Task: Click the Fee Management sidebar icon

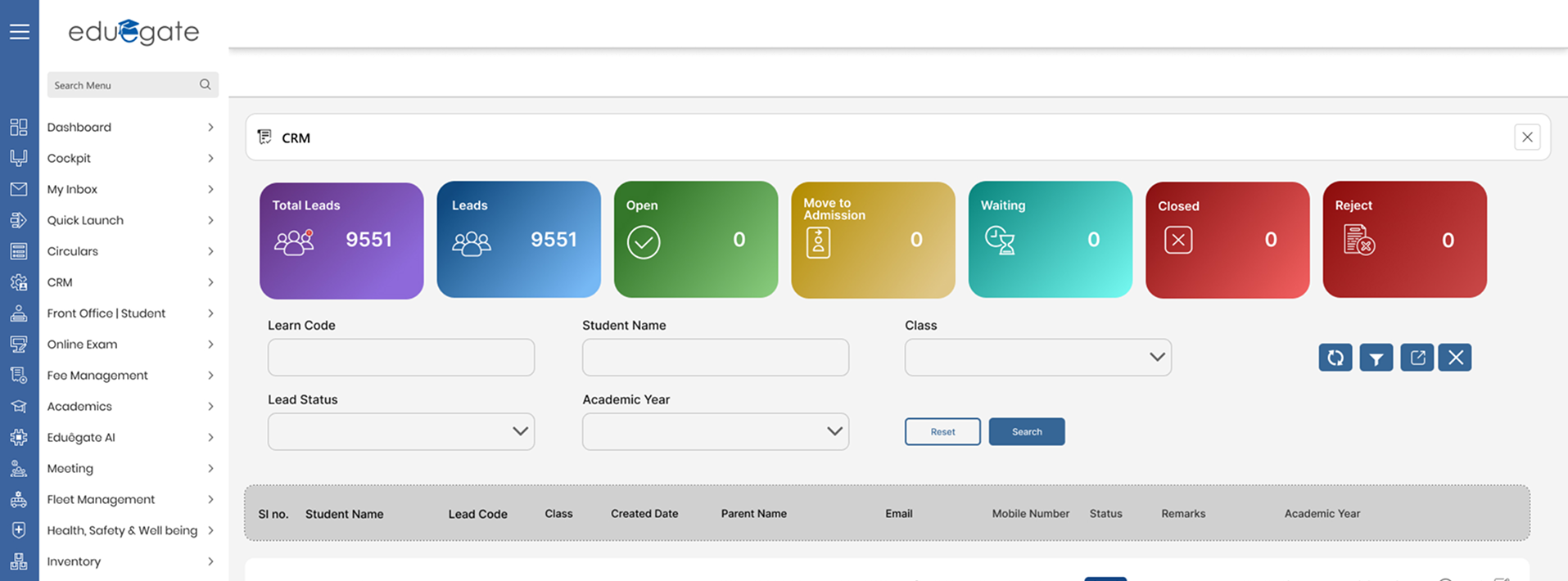Action: coord(19,376)
